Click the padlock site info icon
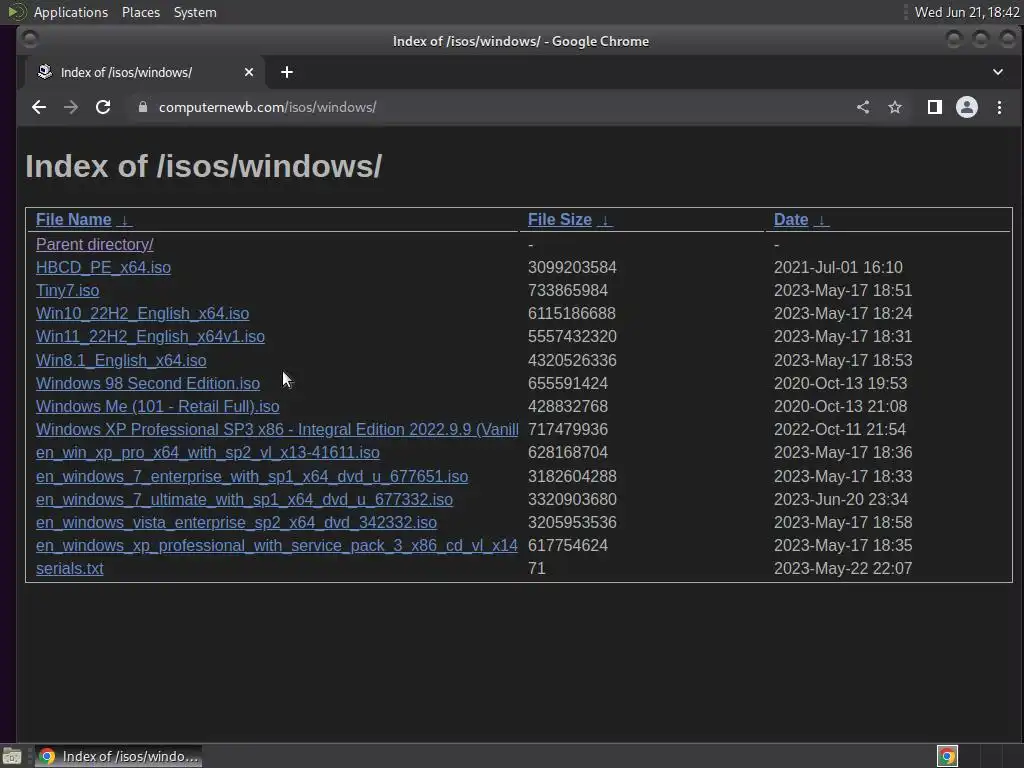The width and height of the screenshot is (1024, 768). 143,107
